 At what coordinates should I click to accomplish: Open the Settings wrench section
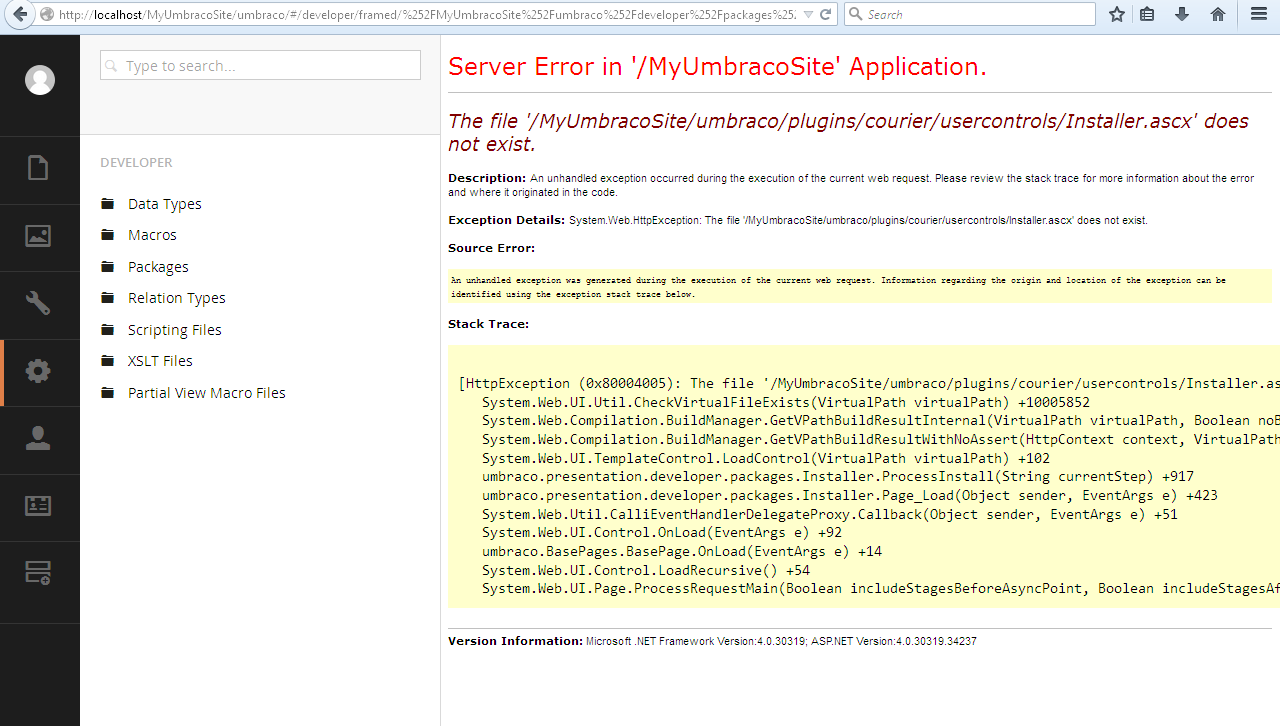(x=38, y=303)
